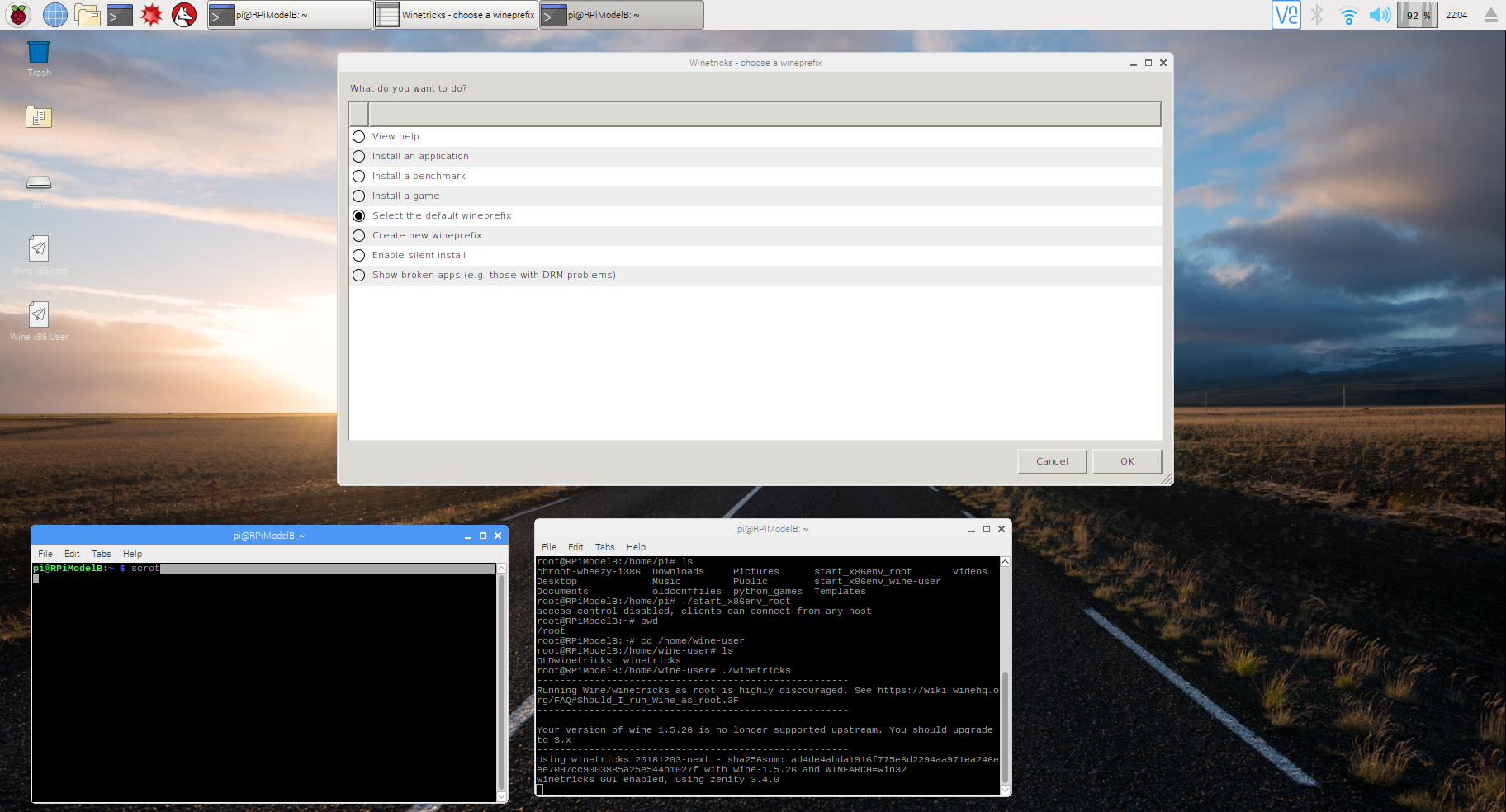Click scroll-down arrow in left terminal

pyautogui.click(x=501, y=796)
